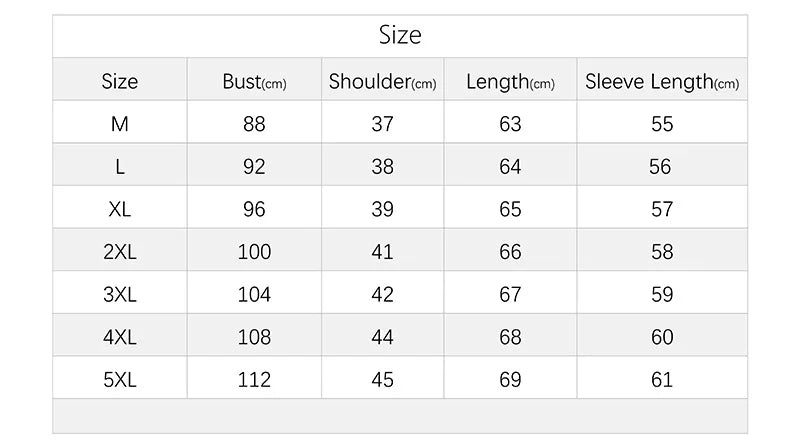Click the Size table title

click(400, 36)
